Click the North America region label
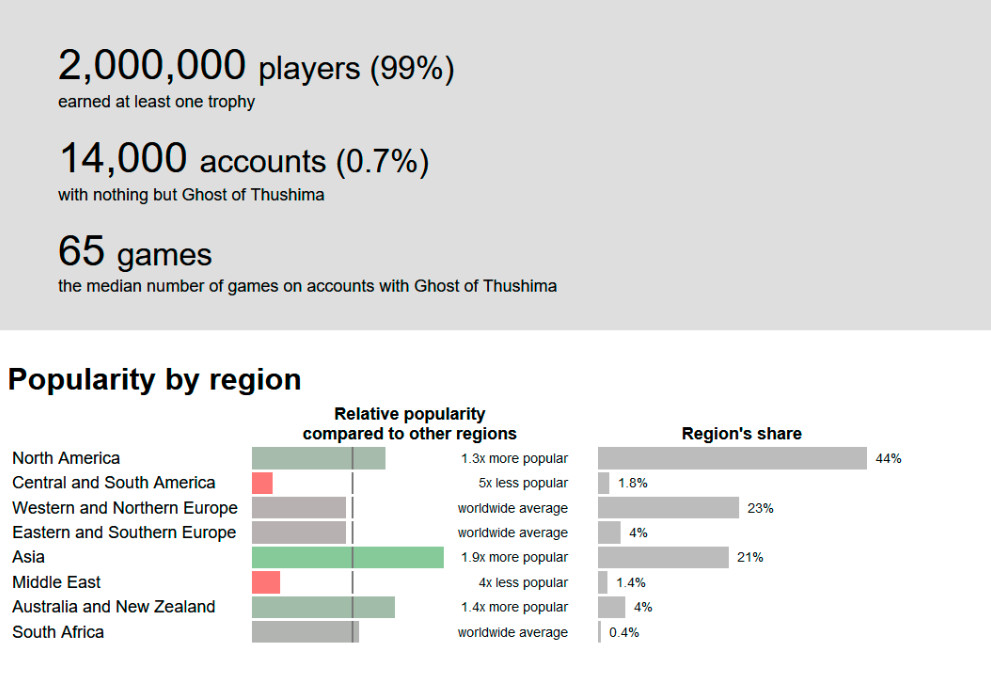This screenshot has height=676, width=991. coord(66,458)
